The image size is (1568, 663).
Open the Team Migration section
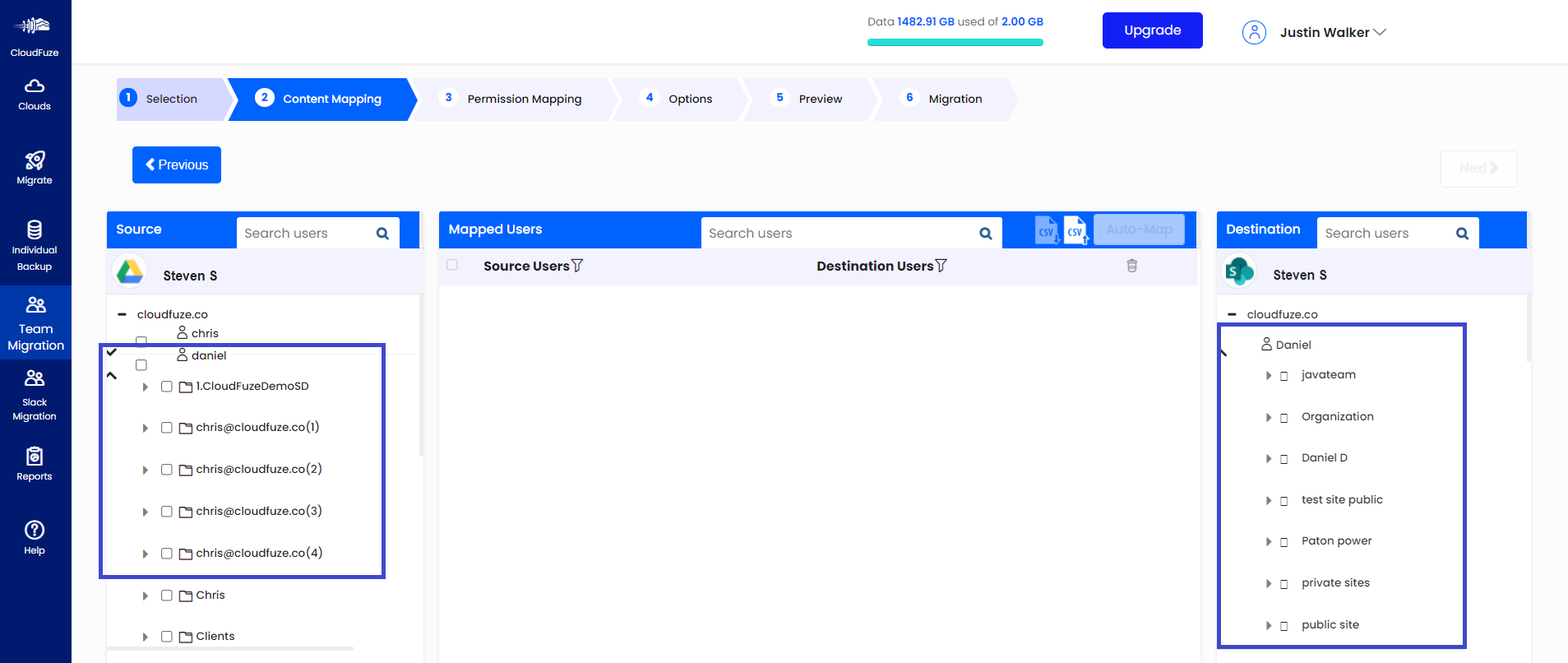tap(35, 323)
